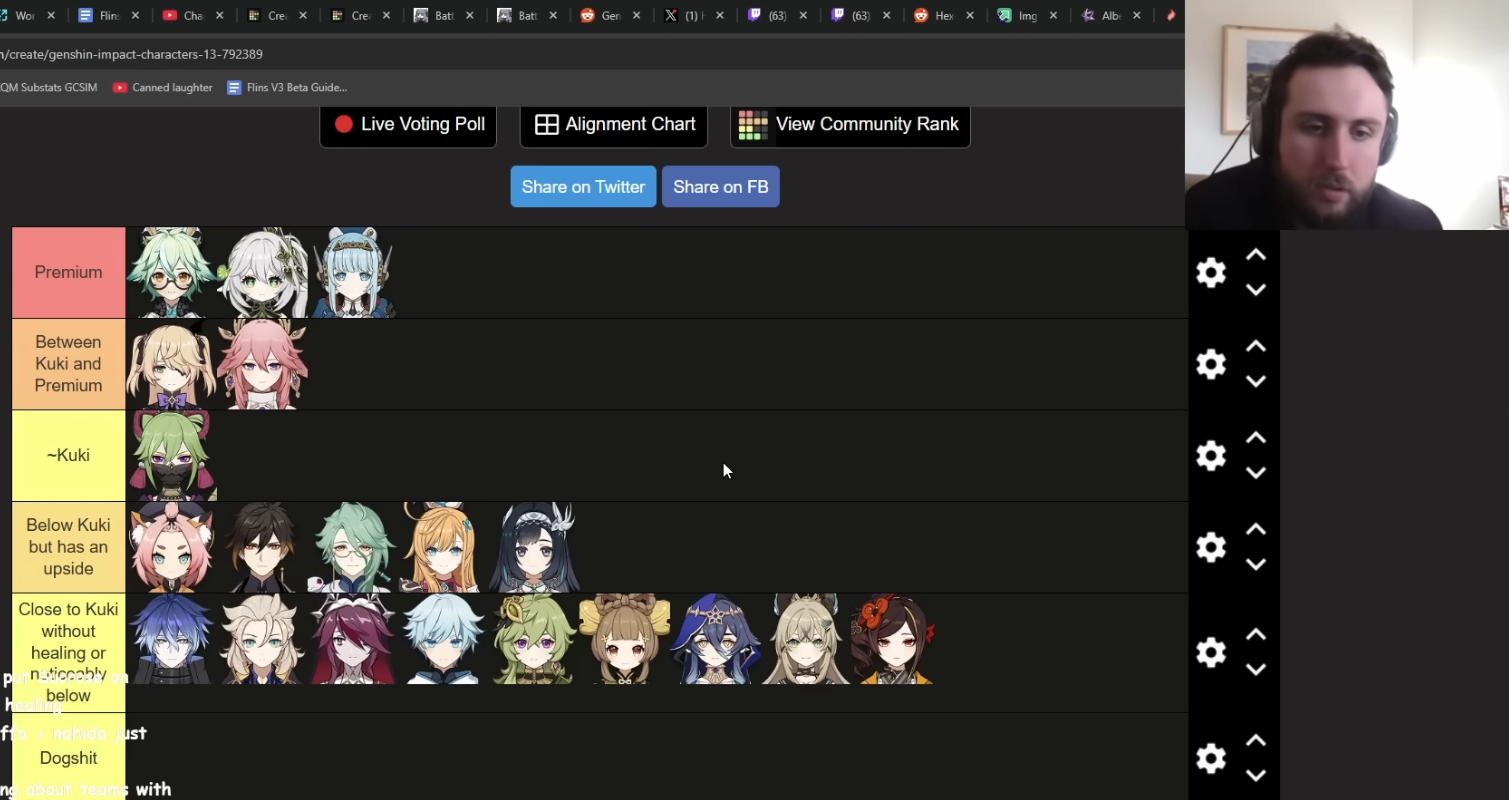1509x800 pixels.
Task: Select brown-haired character with hair buns
Action: [x=625, y=639]
